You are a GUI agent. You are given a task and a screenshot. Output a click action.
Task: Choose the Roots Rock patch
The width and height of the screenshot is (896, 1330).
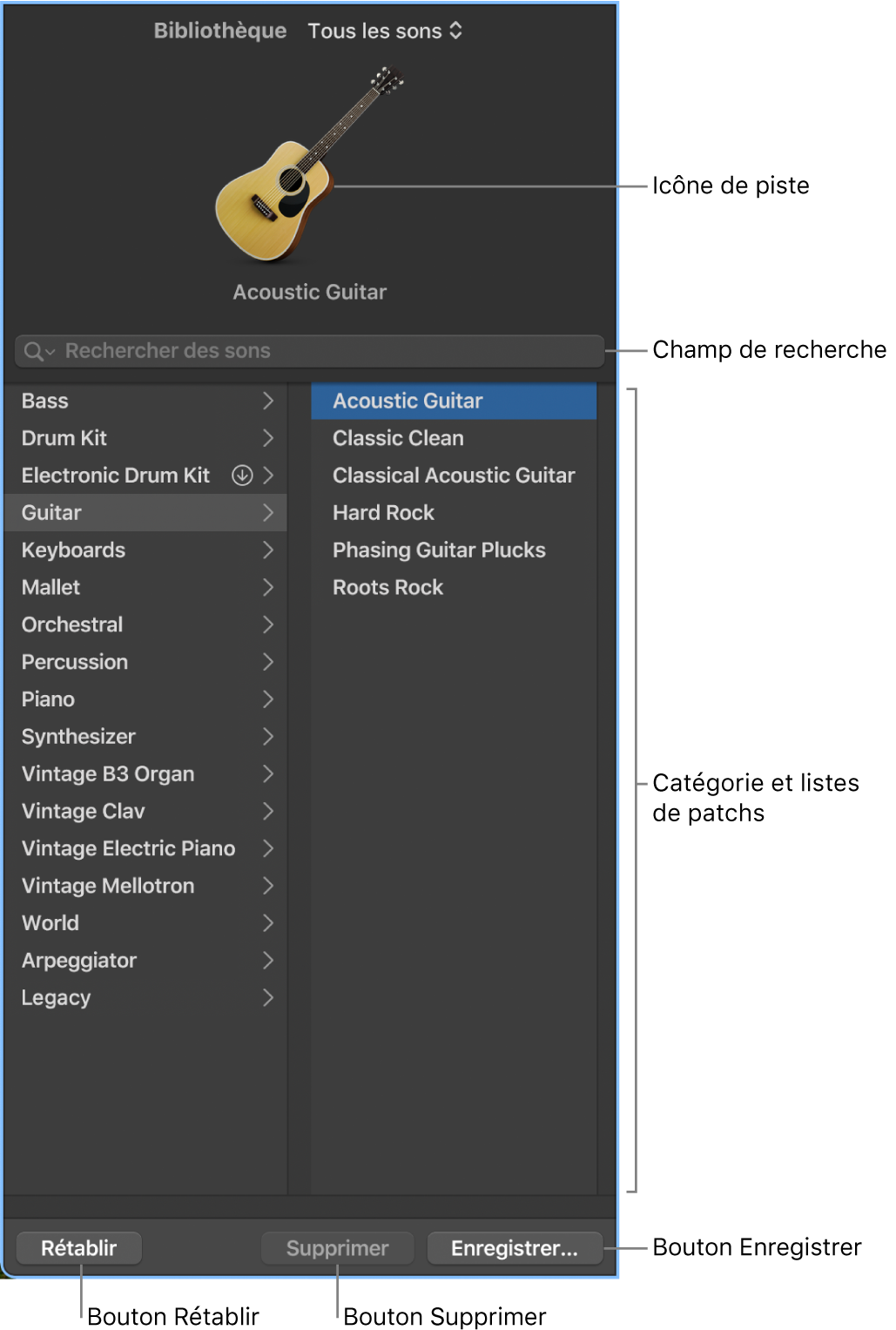tap(454, 588)
